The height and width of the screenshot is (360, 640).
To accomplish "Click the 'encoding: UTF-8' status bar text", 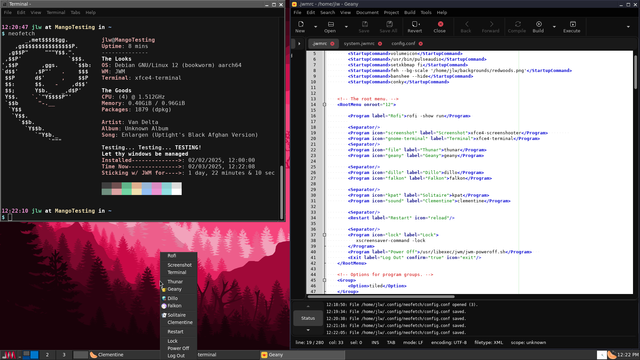I will coord(449,342).
